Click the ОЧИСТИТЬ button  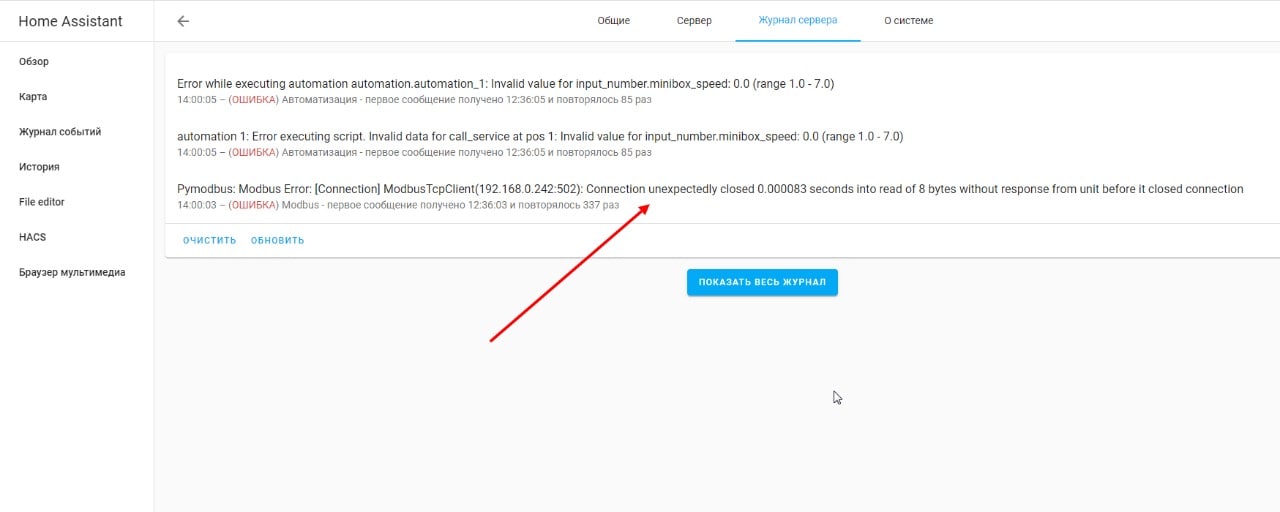210,240
